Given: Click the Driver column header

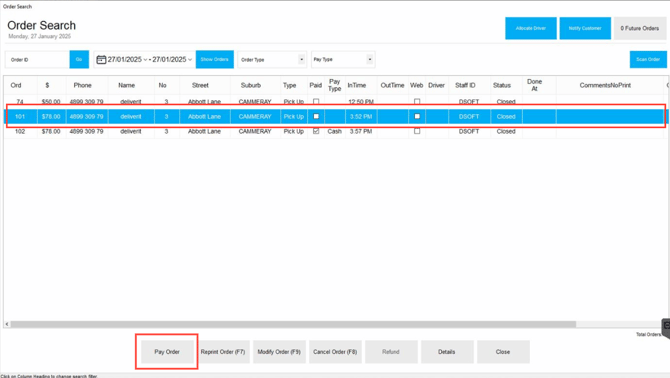Looking at the screenshot, I should (x=436, y=85).
